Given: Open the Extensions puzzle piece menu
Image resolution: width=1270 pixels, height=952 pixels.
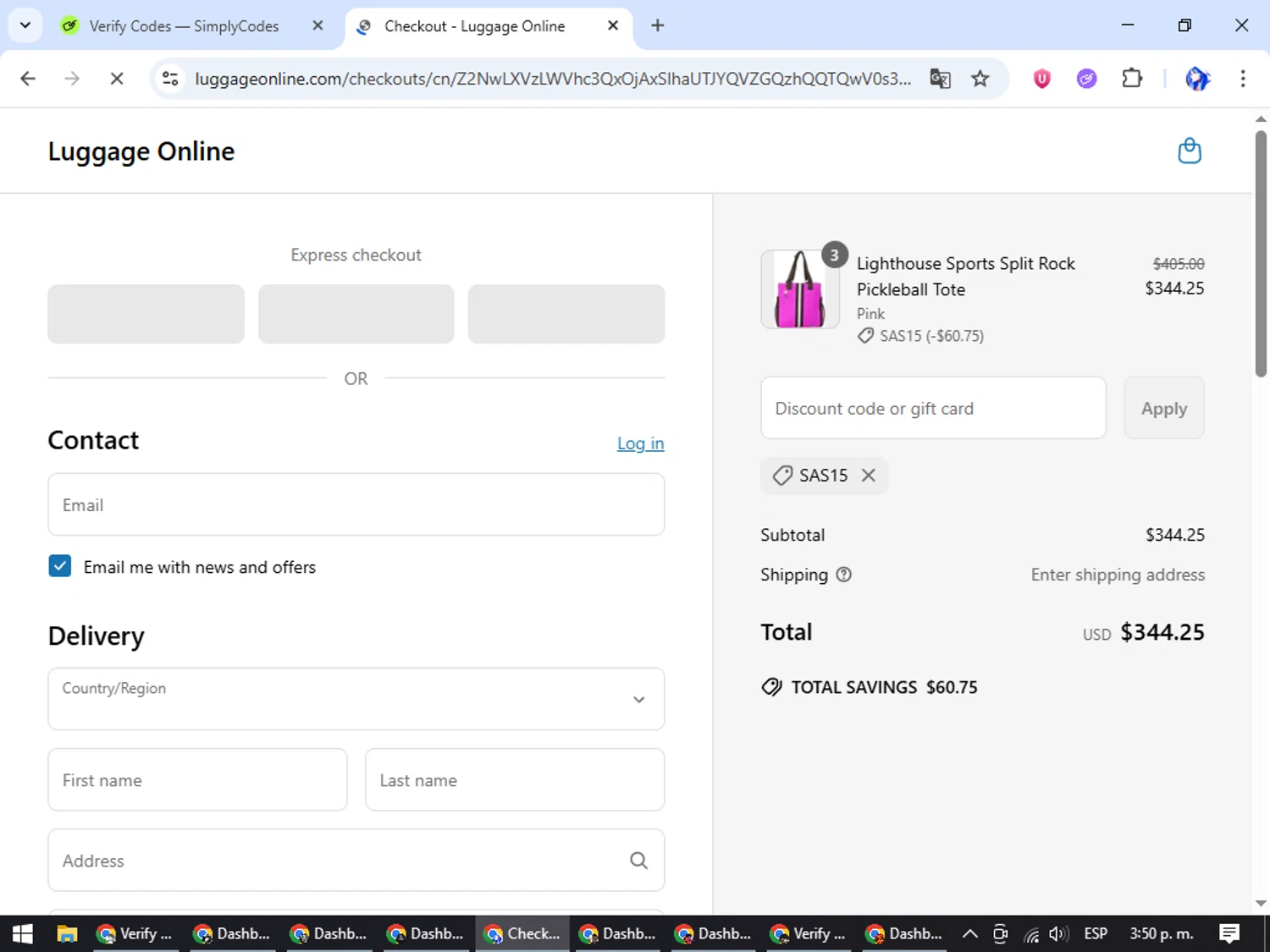Looking at the screenshot, I should tap(1132, 79).
